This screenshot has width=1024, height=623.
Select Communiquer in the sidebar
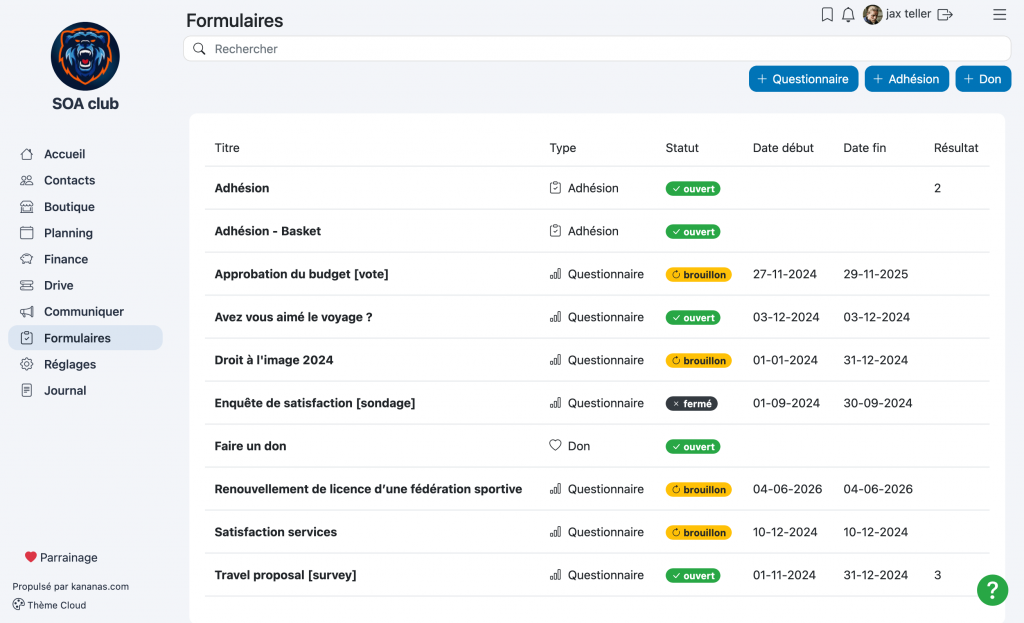click(x=85, y=312)
